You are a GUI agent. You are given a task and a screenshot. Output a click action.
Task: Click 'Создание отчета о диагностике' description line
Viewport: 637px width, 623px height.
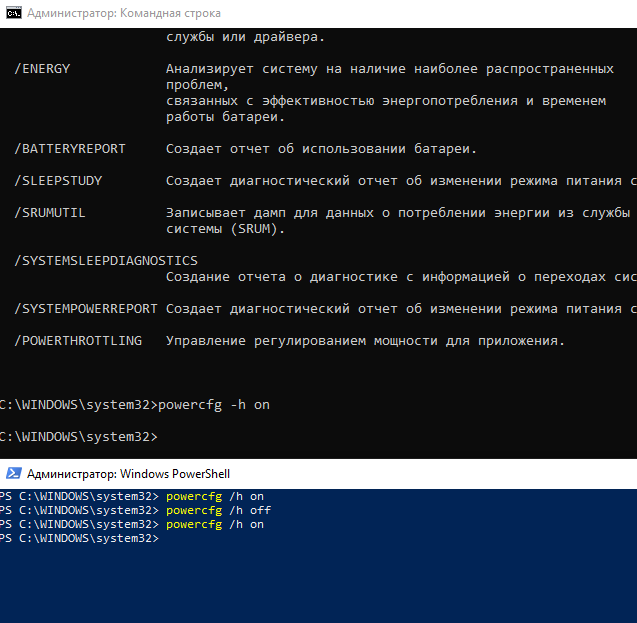click(401, 277)
